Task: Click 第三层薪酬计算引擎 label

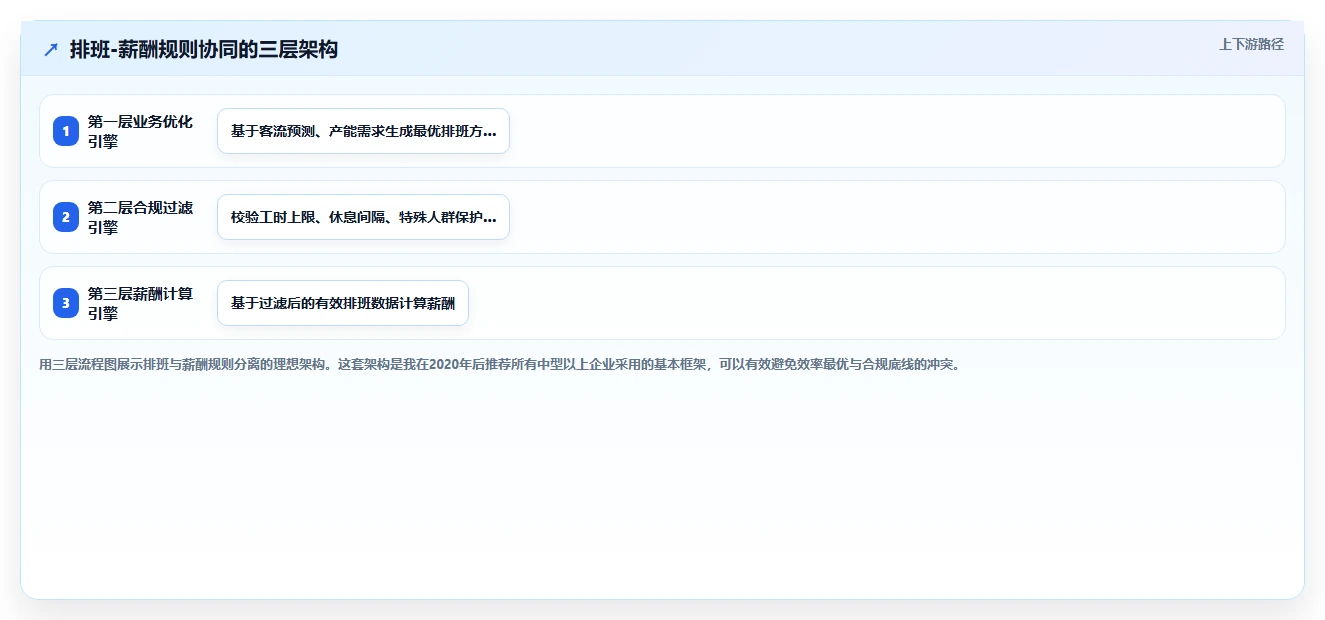Action: [140, 303]
